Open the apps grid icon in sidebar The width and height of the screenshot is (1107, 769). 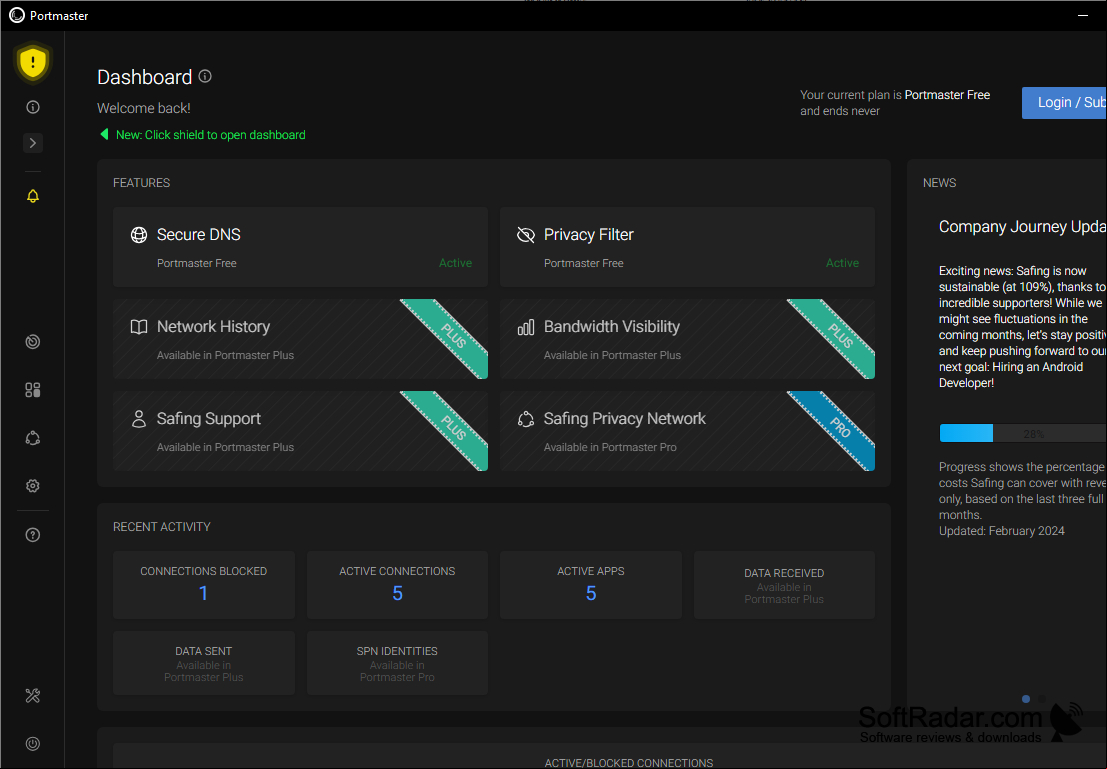point(32,390)
